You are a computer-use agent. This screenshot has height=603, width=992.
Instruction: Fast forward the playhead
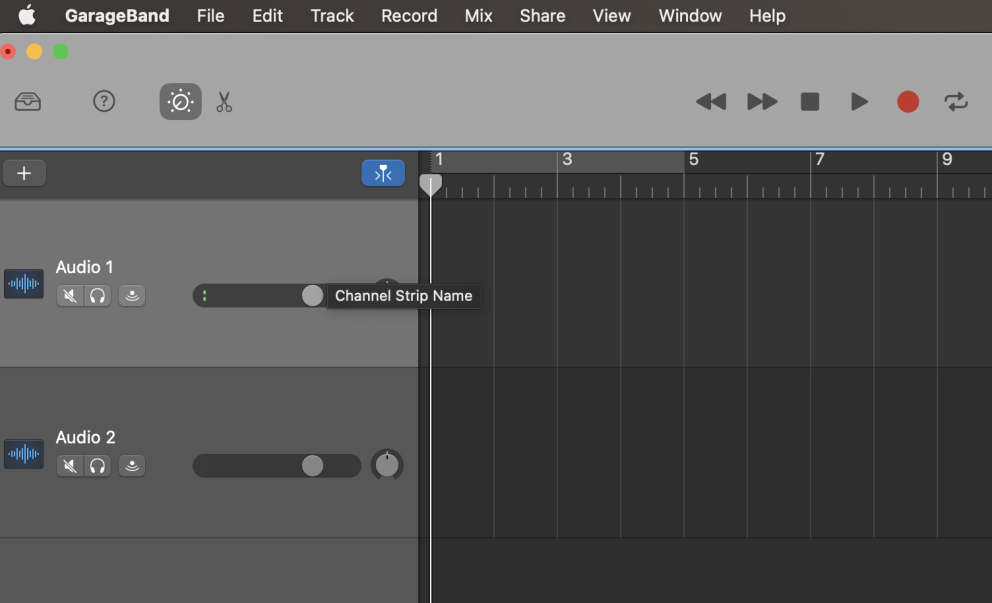coord(762,101)
